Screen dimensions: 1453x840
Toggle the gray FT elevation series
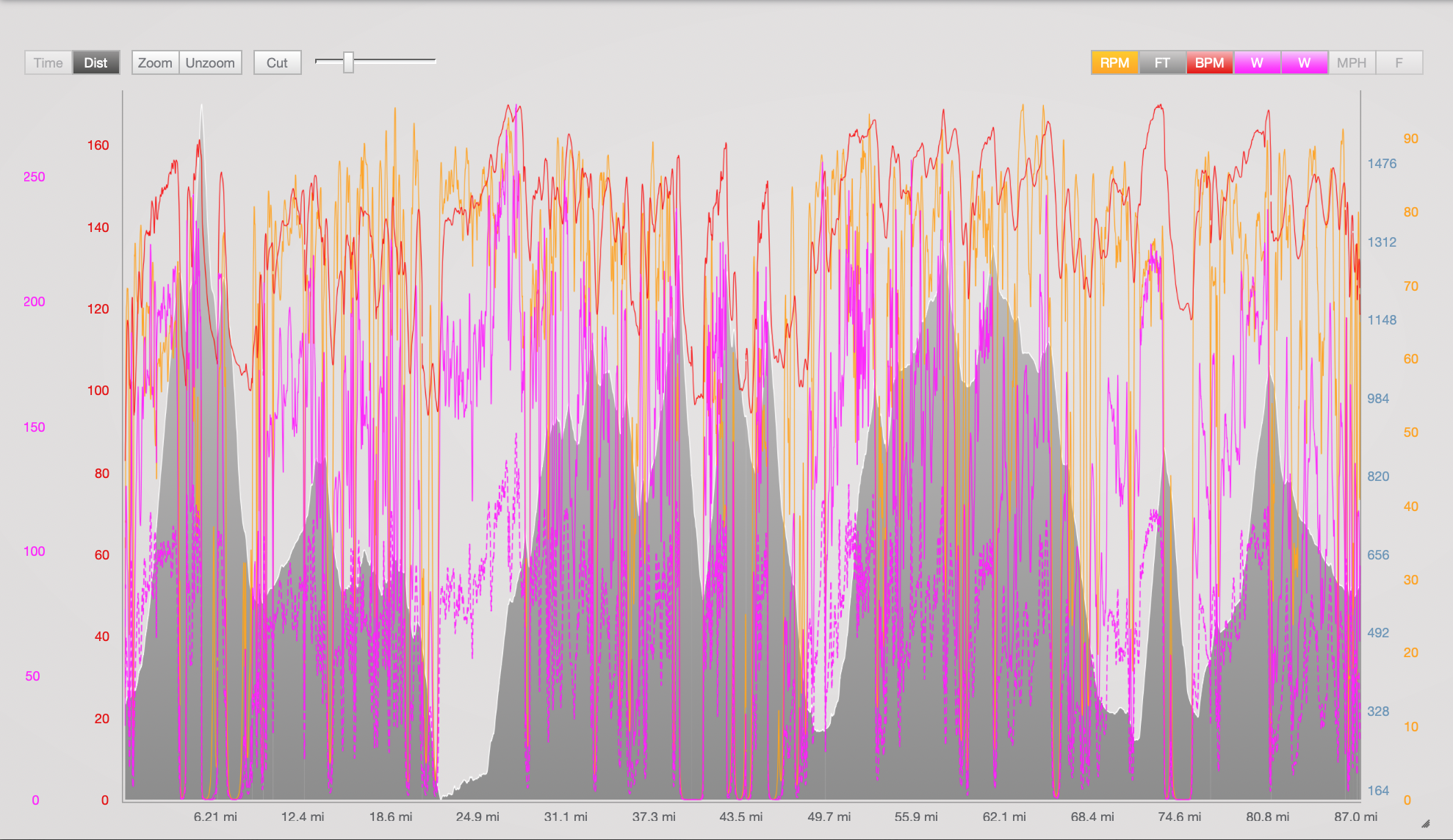pos(1161,63)
